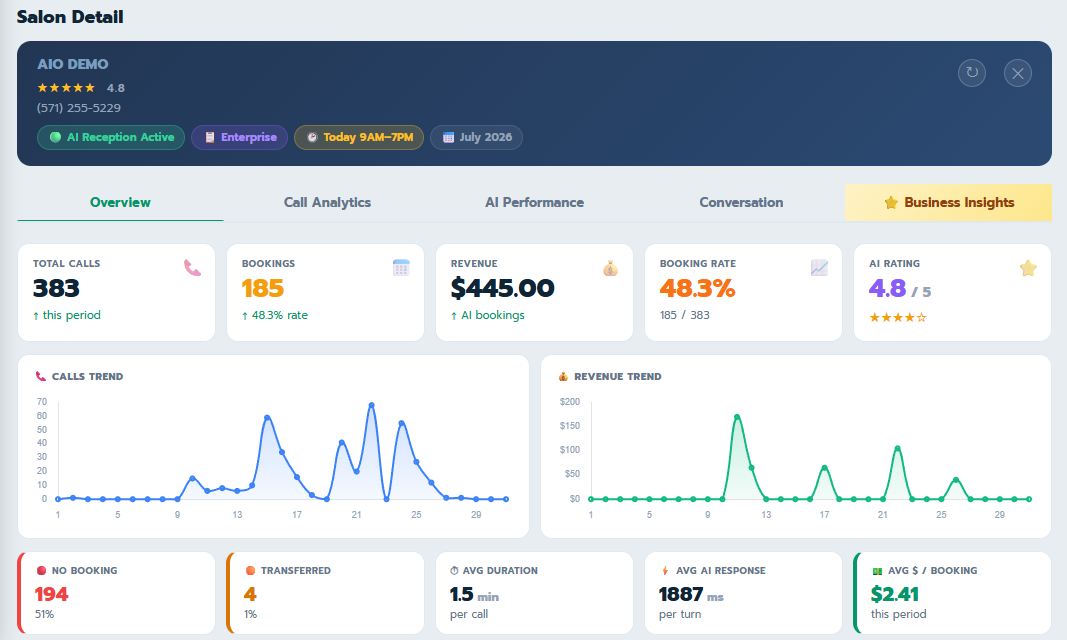1067x640 pixels.
Task: Click the revenue value $445.00
Action: [502, 288]
